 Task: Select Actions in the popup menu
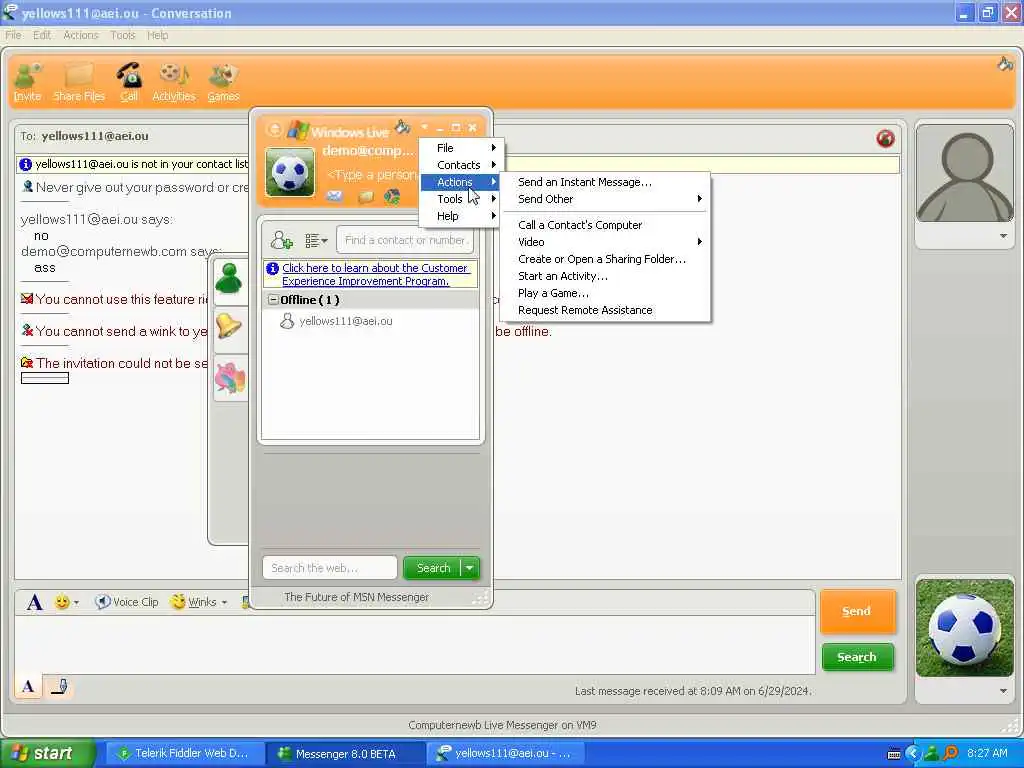coord(461,182)
